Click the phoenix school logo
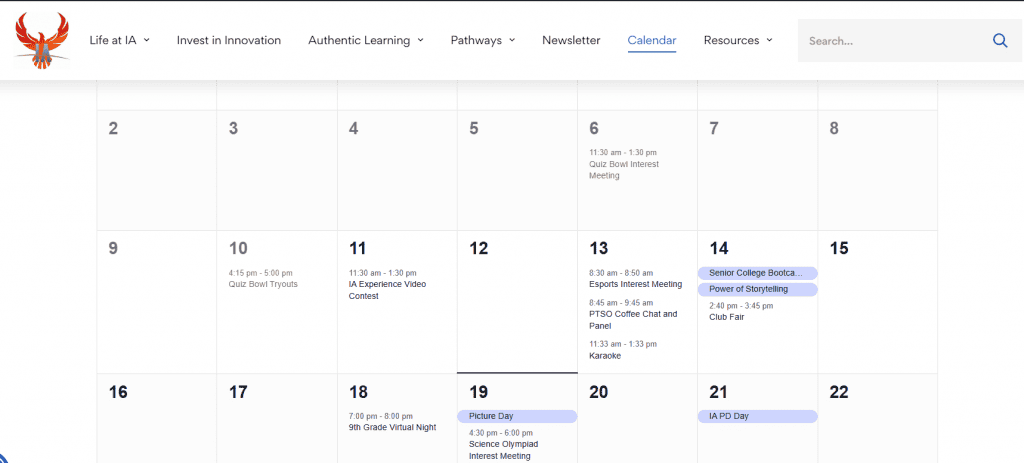The height and width of the screenshot is (463, 1024). [x=42, y=40]
